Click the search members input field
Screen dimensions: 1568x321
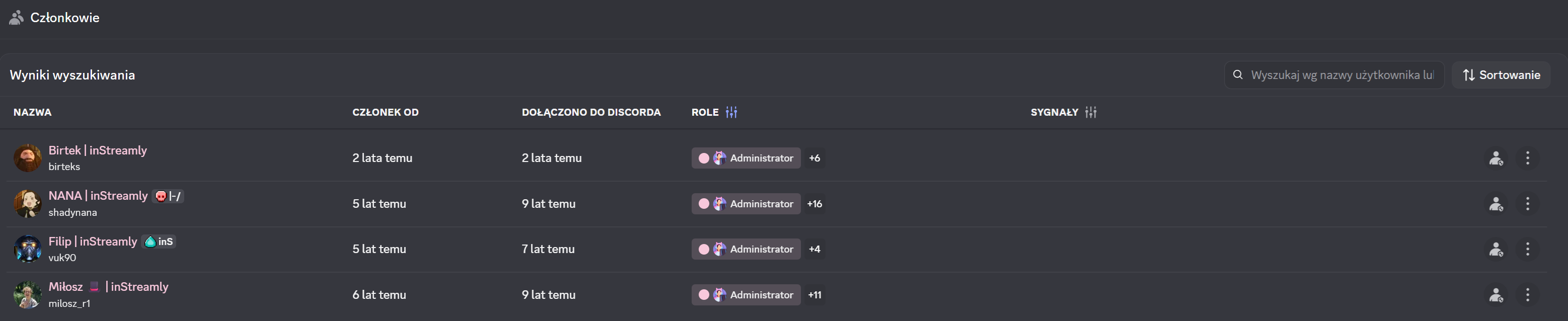click(x=1333, y=75)
